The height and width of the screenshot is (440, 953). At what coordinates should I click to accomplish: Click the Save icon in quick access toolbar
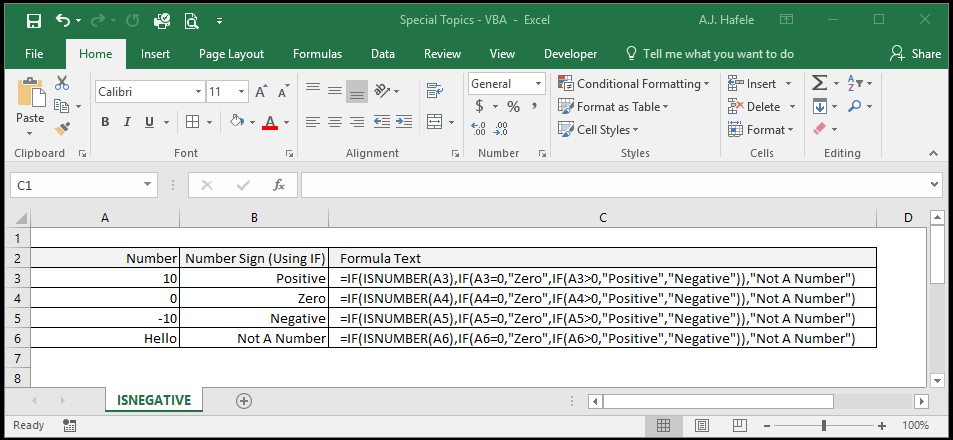click(x=34, y=21)
